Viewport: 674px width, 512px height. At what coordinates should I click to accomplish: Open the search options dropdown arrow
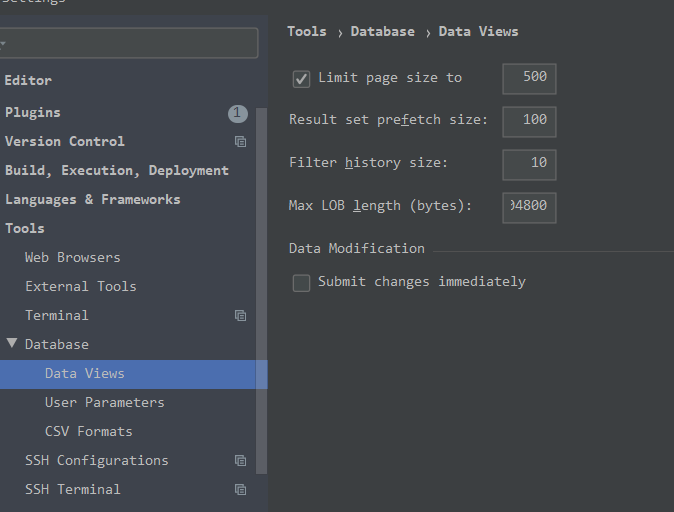coord(3,43)
